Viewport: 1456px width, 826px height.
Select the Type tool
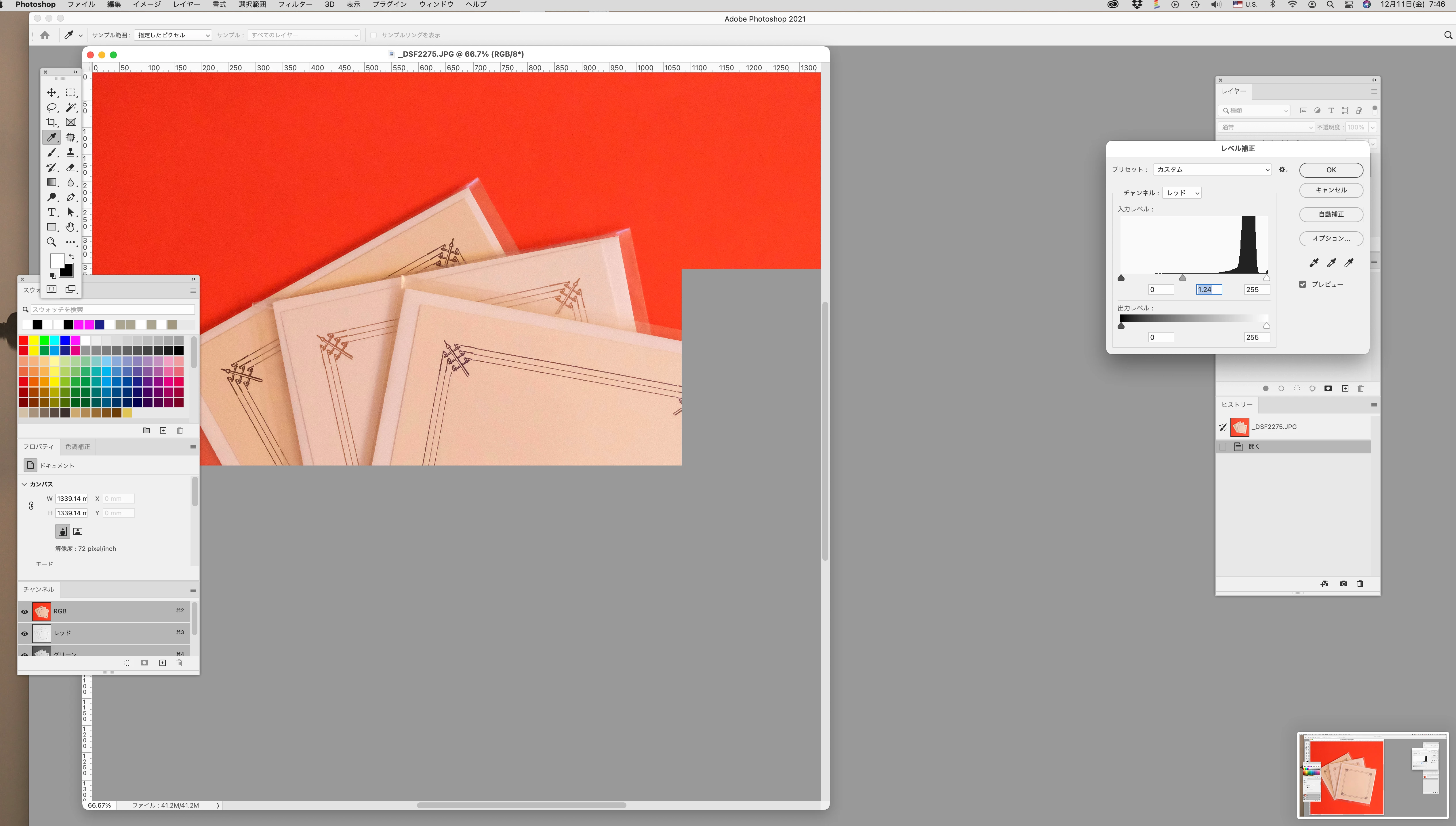tap(52, 212)
